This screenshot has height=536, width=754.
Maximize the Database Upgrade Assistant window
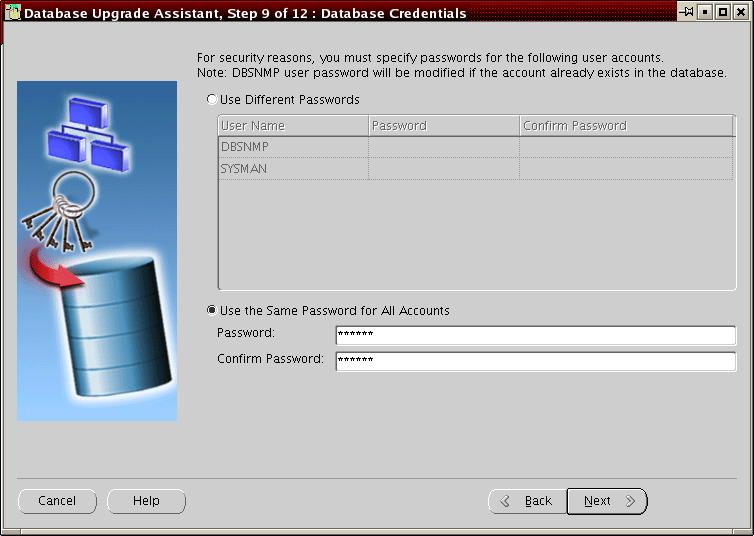pos(722,12)
